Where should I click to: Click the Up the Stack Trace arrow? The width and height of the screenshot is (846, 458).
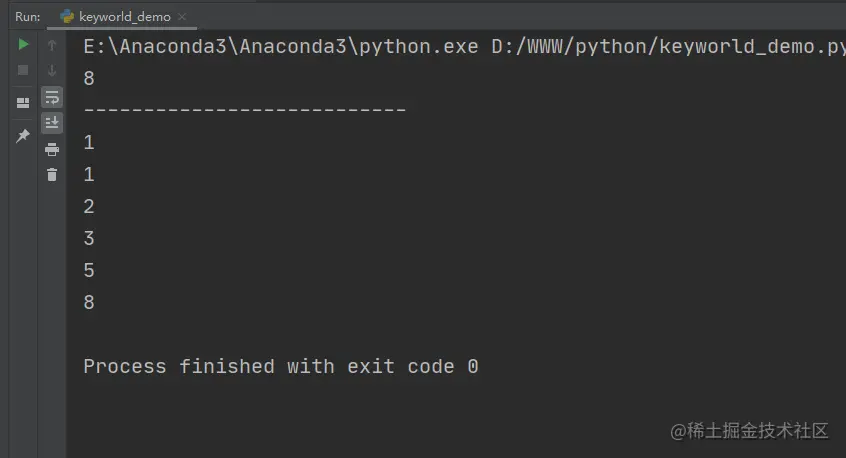coord(52,45)
